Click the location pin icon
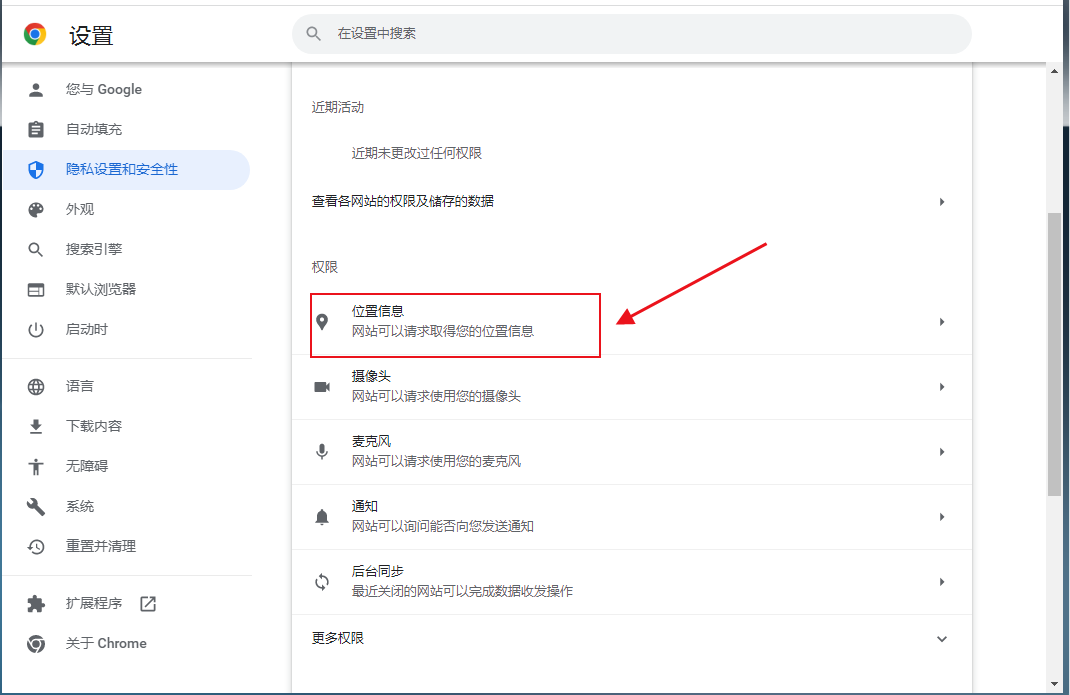This screenshot has width=1070, height=695. click(322, 322)
